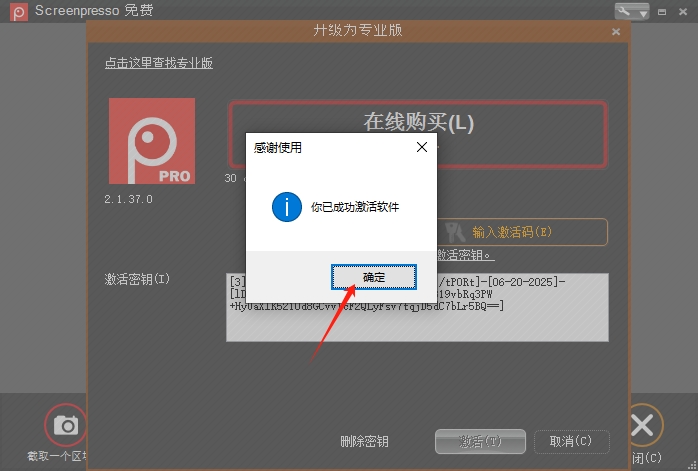Click the 你已成功激活软件 message text
Viewport: 698px width, 471px height.
tap(355, 207)
